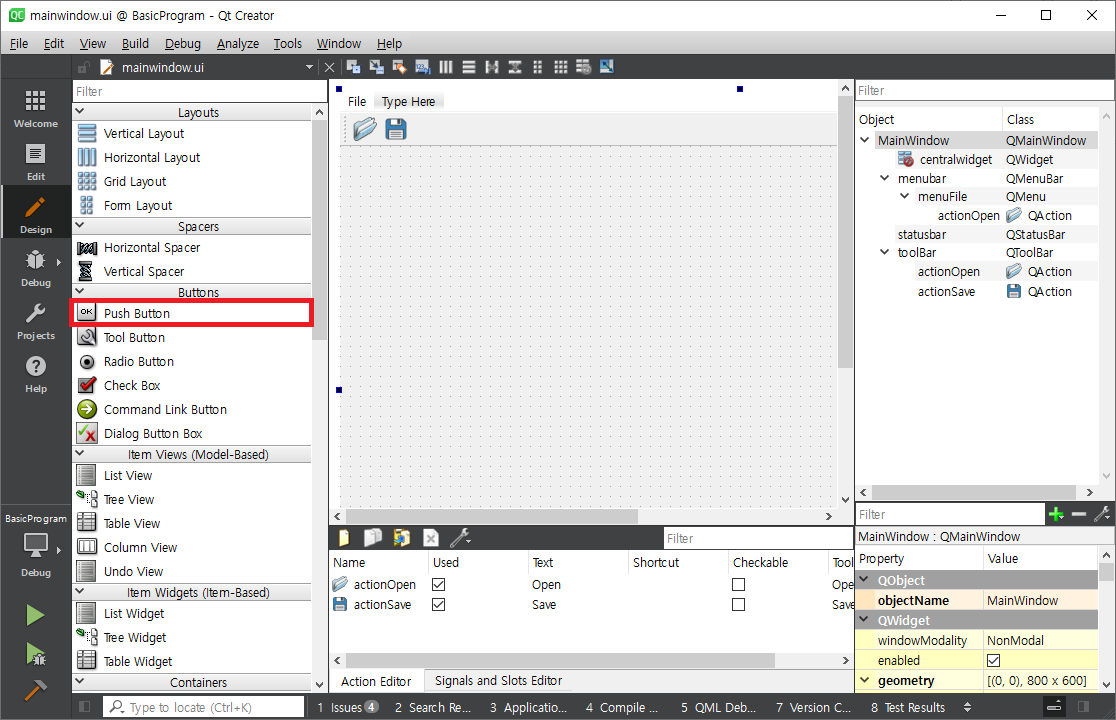1116x720 pixels.
Task: Create New action in Action Editor
Action: (344, 538)
